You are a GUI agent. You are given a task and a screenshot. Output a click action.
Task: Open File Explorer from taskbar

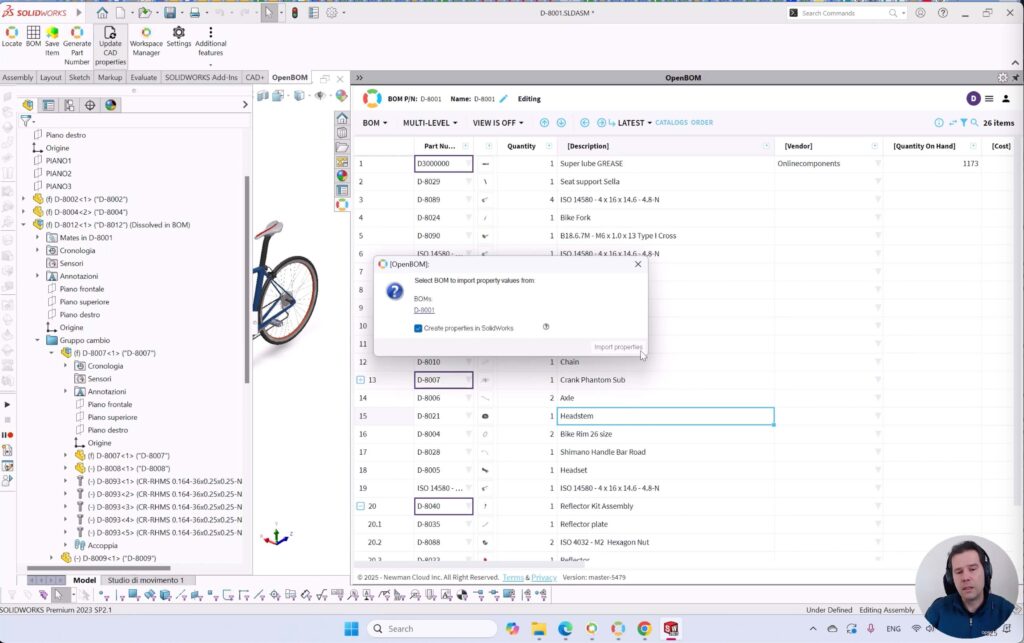click(539, 629)
